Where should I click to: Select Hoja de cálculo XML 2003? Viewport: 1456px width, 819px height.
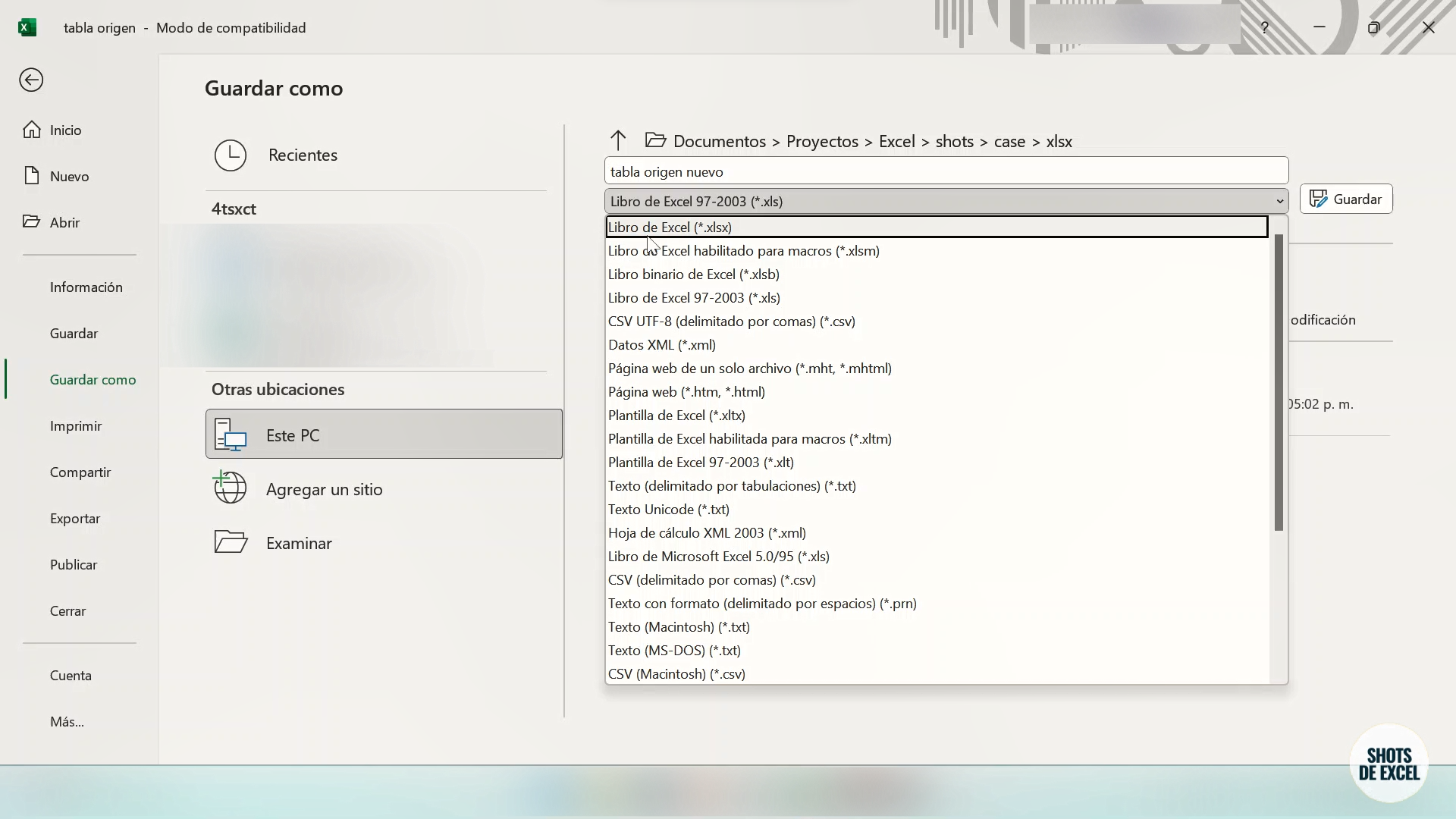937,532
